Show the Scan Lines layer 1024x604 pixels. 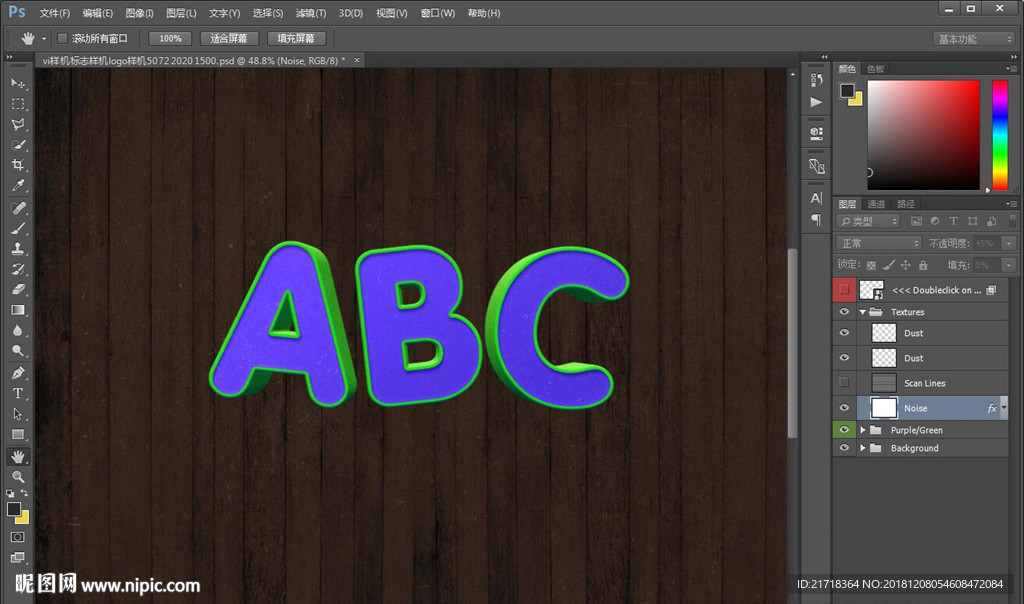[844, 382]
